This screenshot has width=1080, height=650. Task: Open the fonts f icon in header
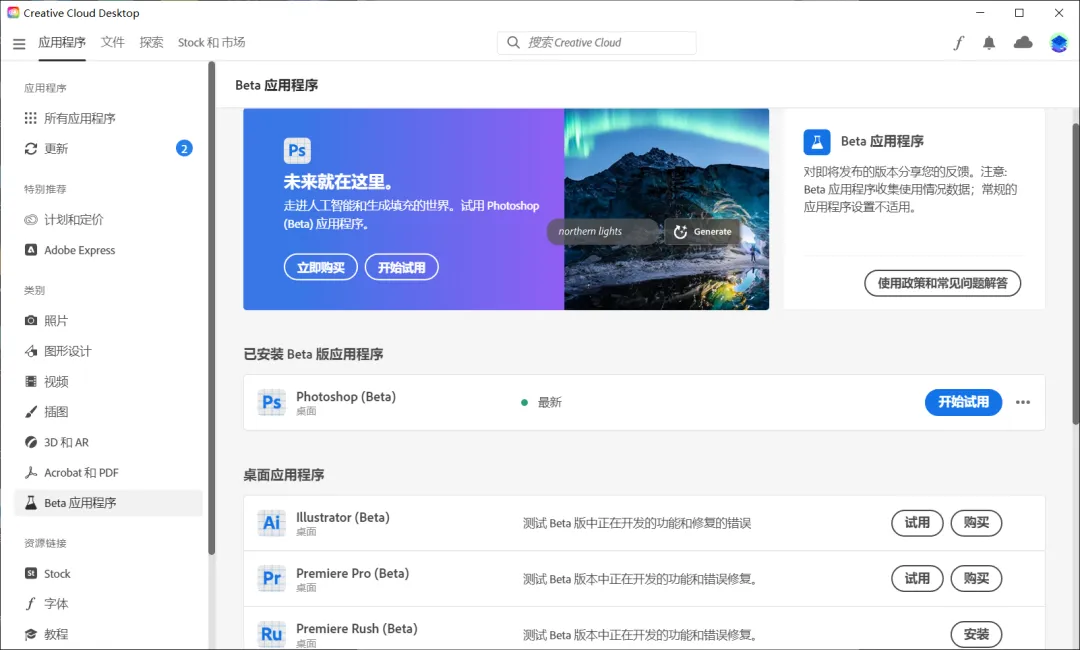click(x=959, y=43)
